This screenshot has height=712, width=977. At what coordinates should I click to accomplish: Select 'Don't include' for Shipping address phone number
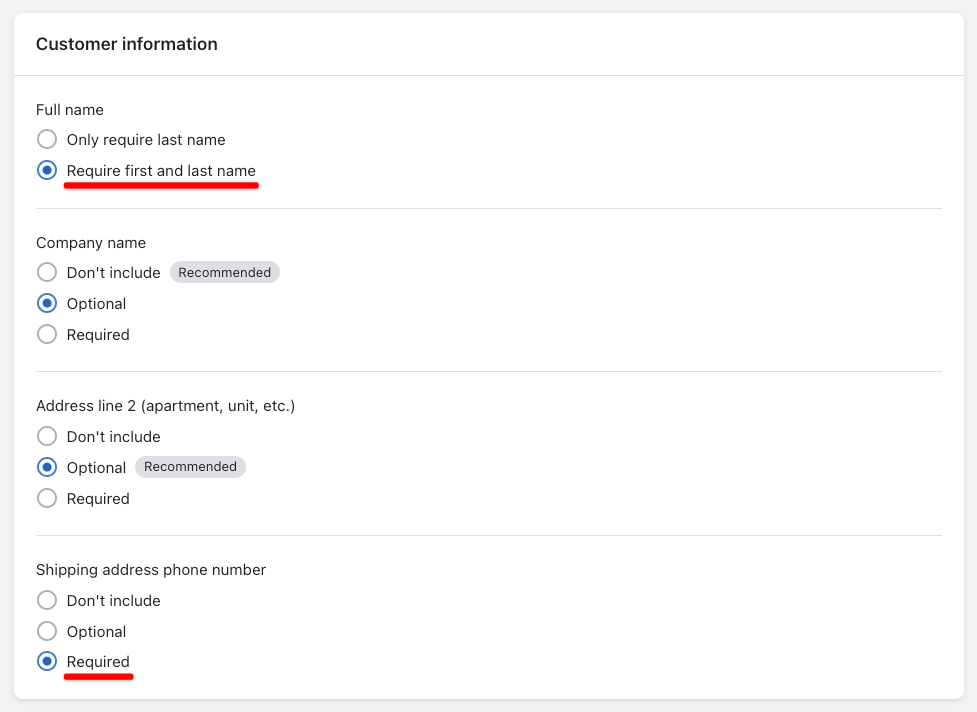[47, 600]
